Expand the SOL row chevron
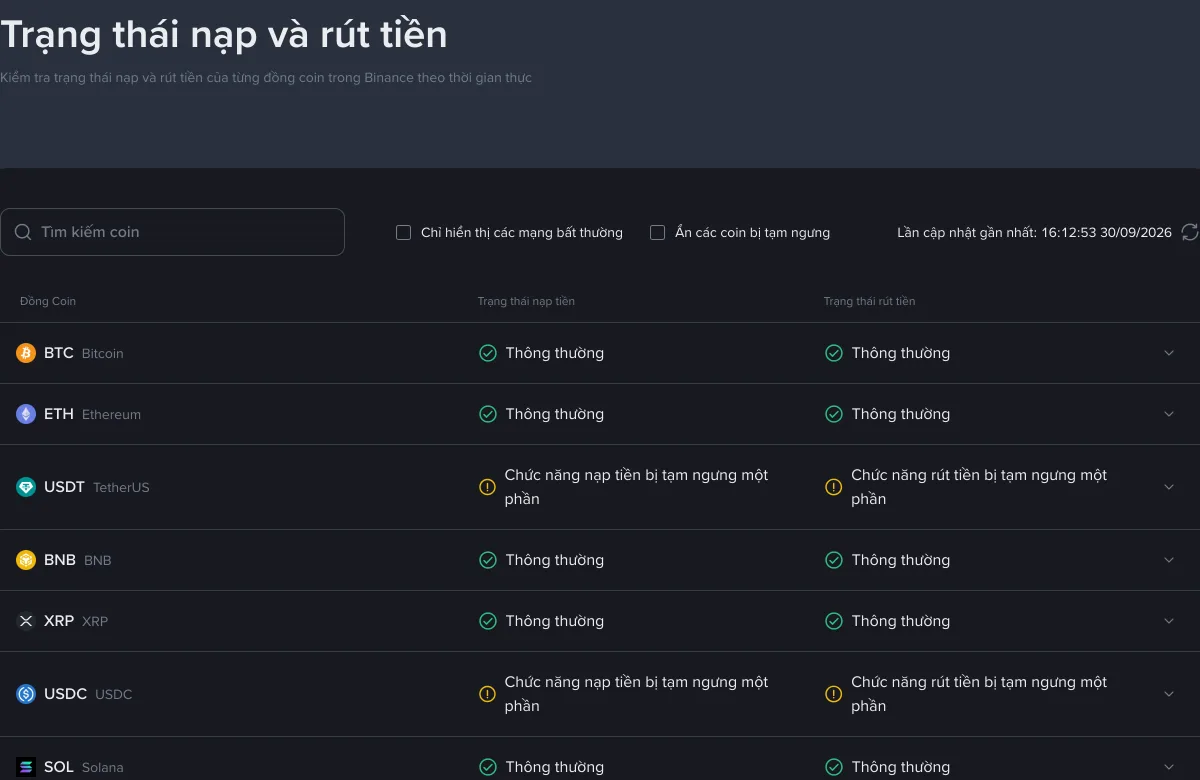This screenshot has height=780, width=1200. [x=1169, y=767]
